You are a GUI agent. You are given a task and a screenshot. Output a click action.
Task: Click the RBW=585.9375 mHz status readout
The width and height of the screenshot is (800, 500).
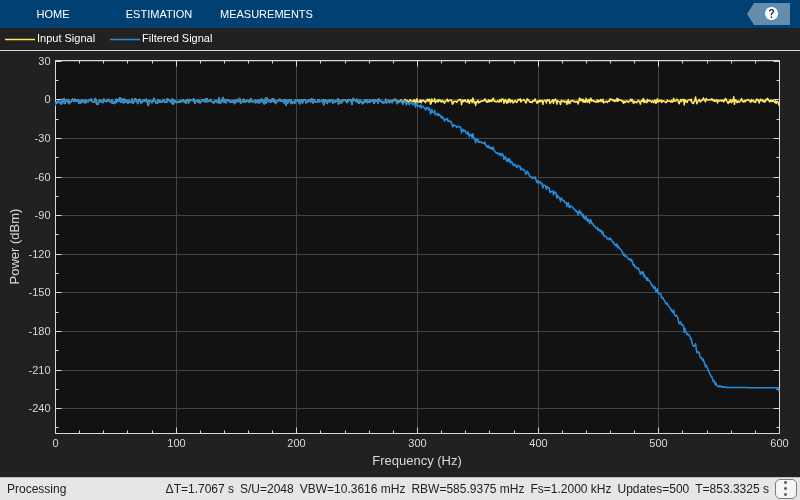467,489
